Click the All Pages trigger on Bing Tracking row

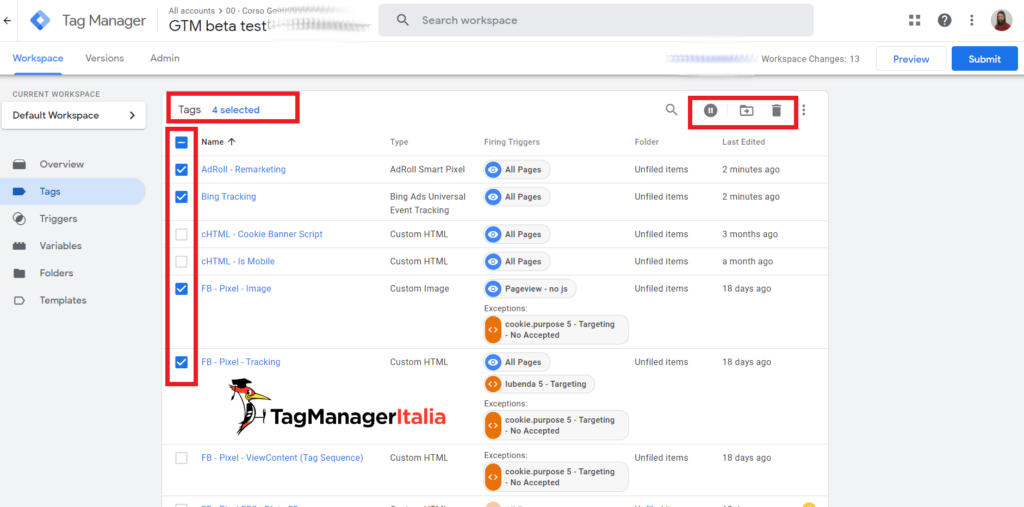(517, 197)
